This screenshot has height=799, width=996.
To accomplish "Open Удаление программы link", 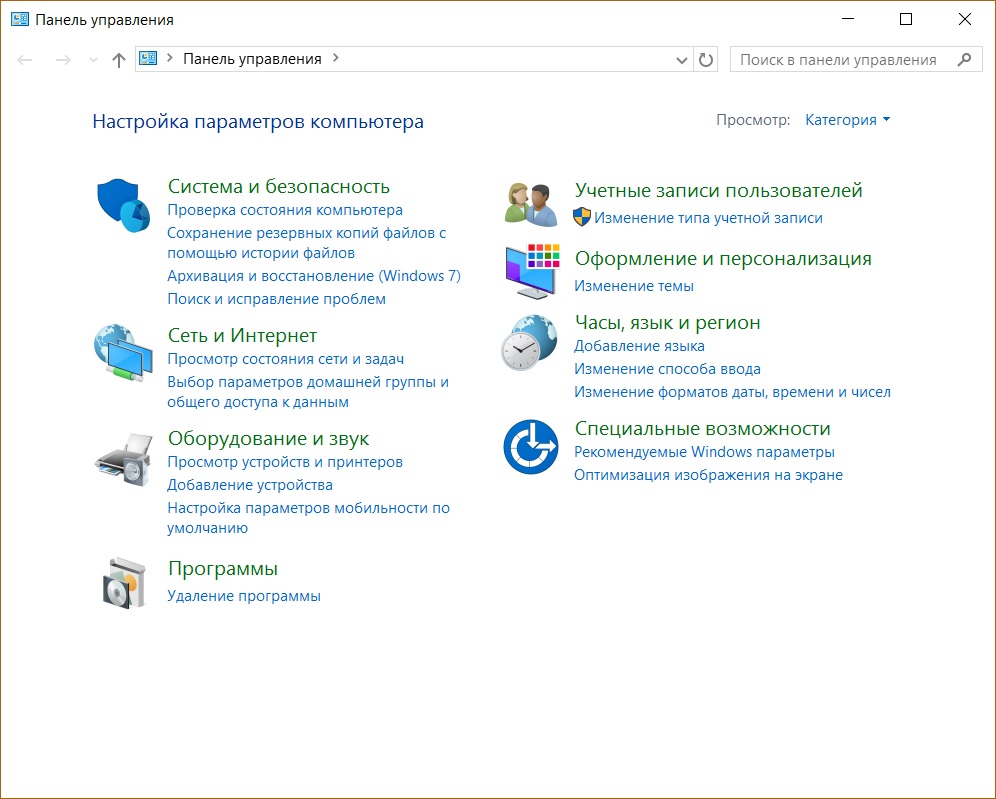I will click(x=244, y=596).
